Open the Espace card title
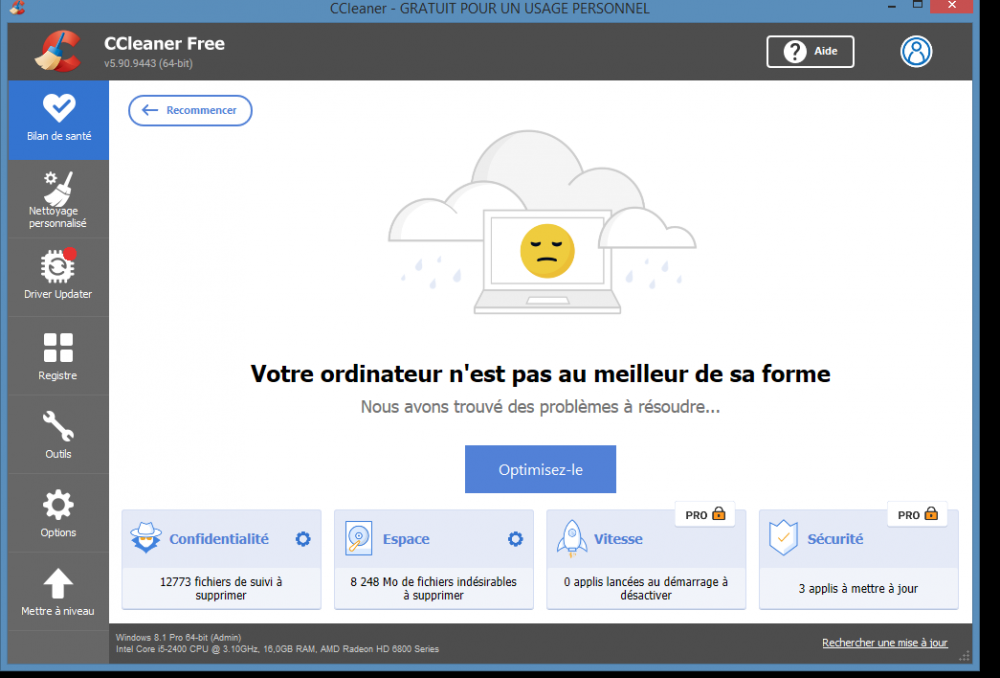1000x678 pixels. 406,539
